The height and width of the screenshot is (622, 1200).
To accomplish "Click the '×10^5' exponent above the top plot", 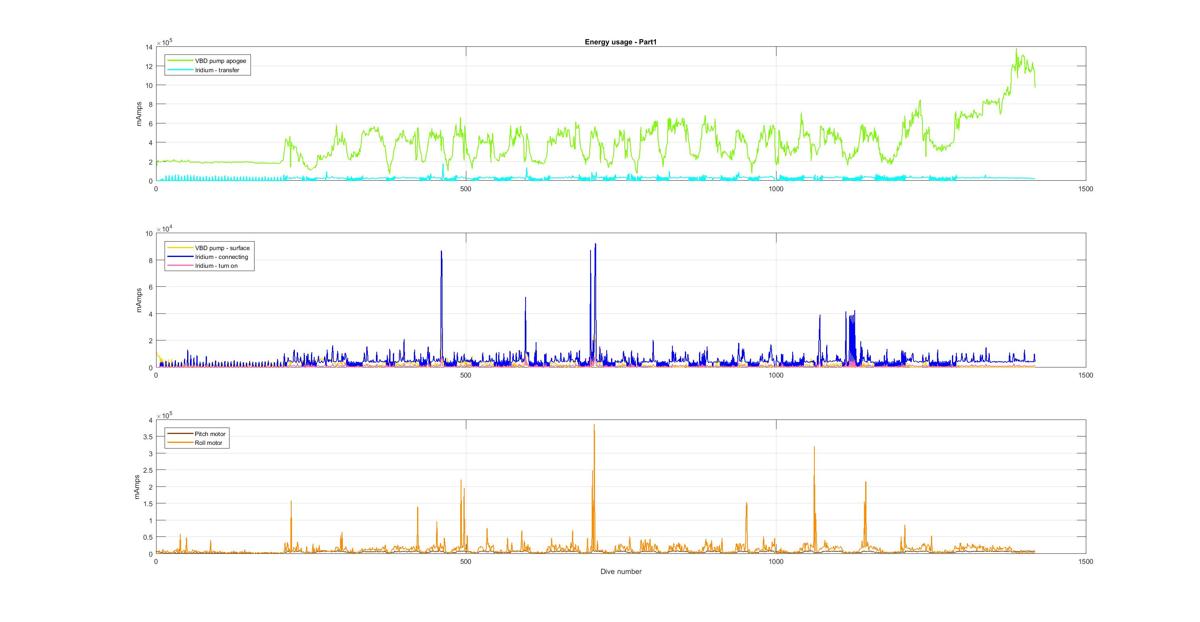I will (164, 41).
